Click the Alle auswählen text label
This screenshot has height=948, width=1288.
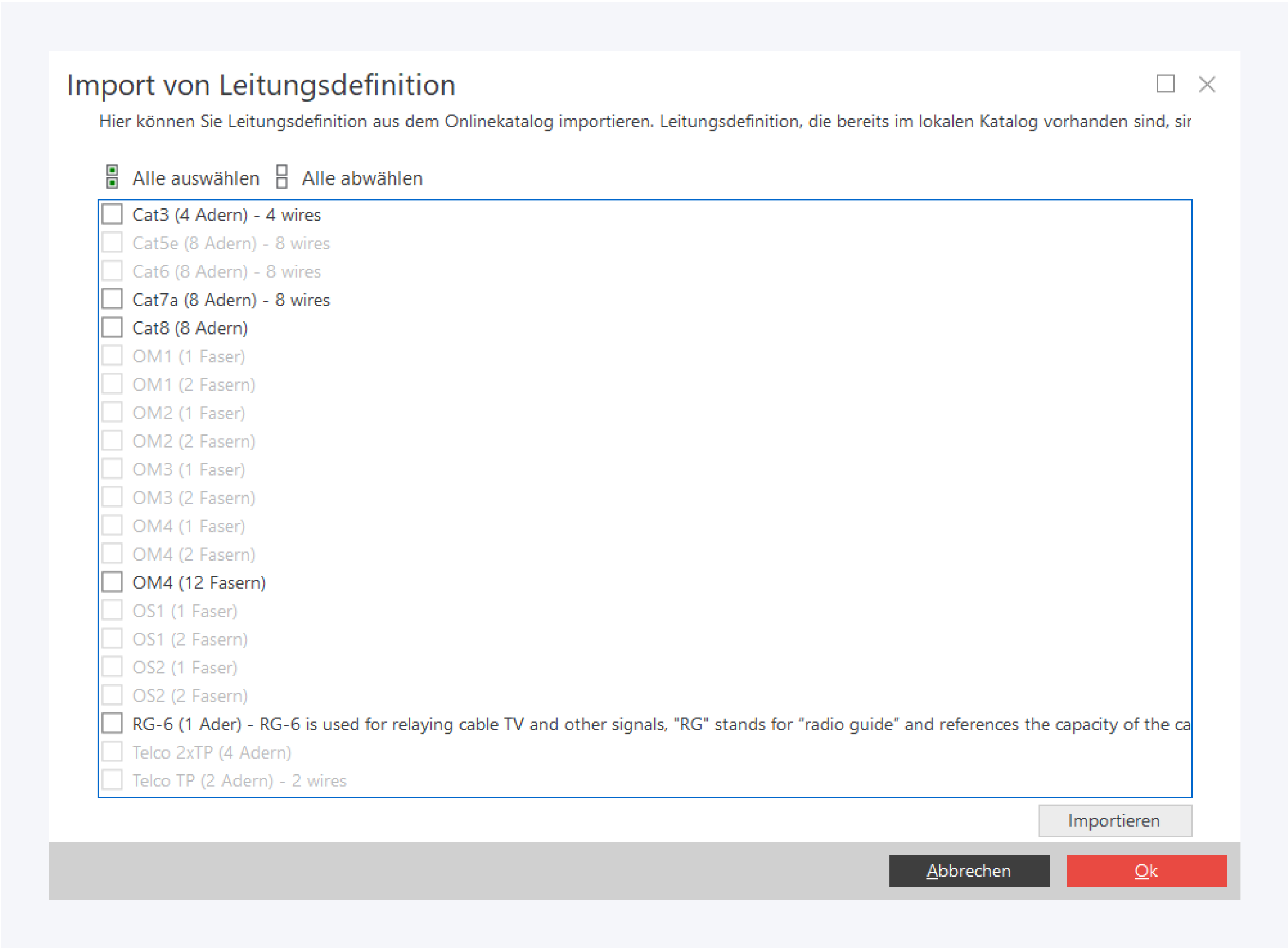point(195,178)
